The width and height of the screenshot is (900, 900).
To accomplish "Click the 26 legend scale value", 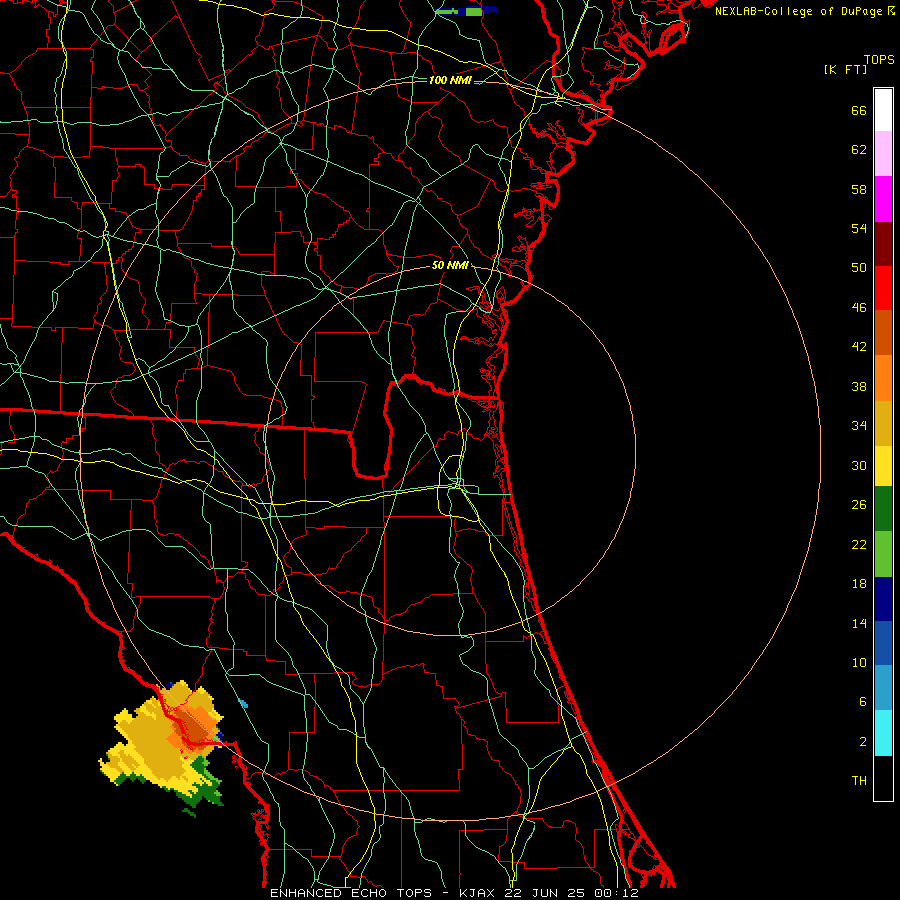I will click(859, 505).
